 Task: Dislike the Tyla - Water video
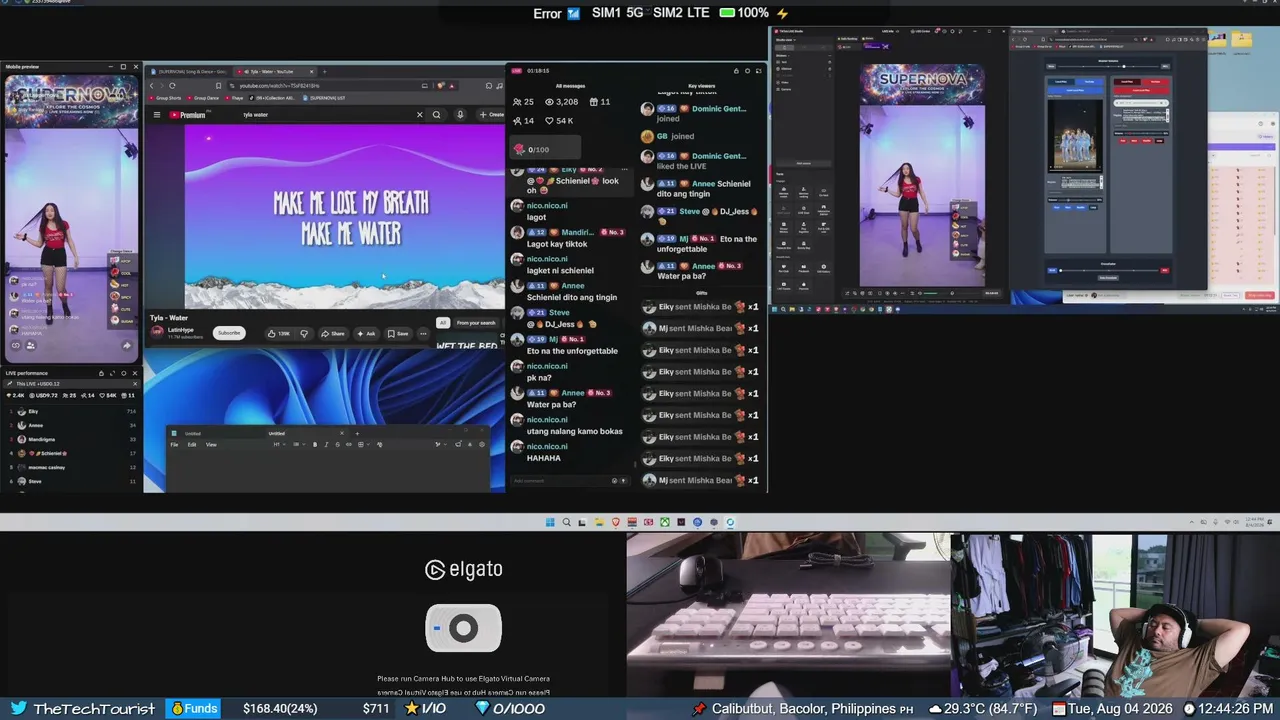coord(304,333)
